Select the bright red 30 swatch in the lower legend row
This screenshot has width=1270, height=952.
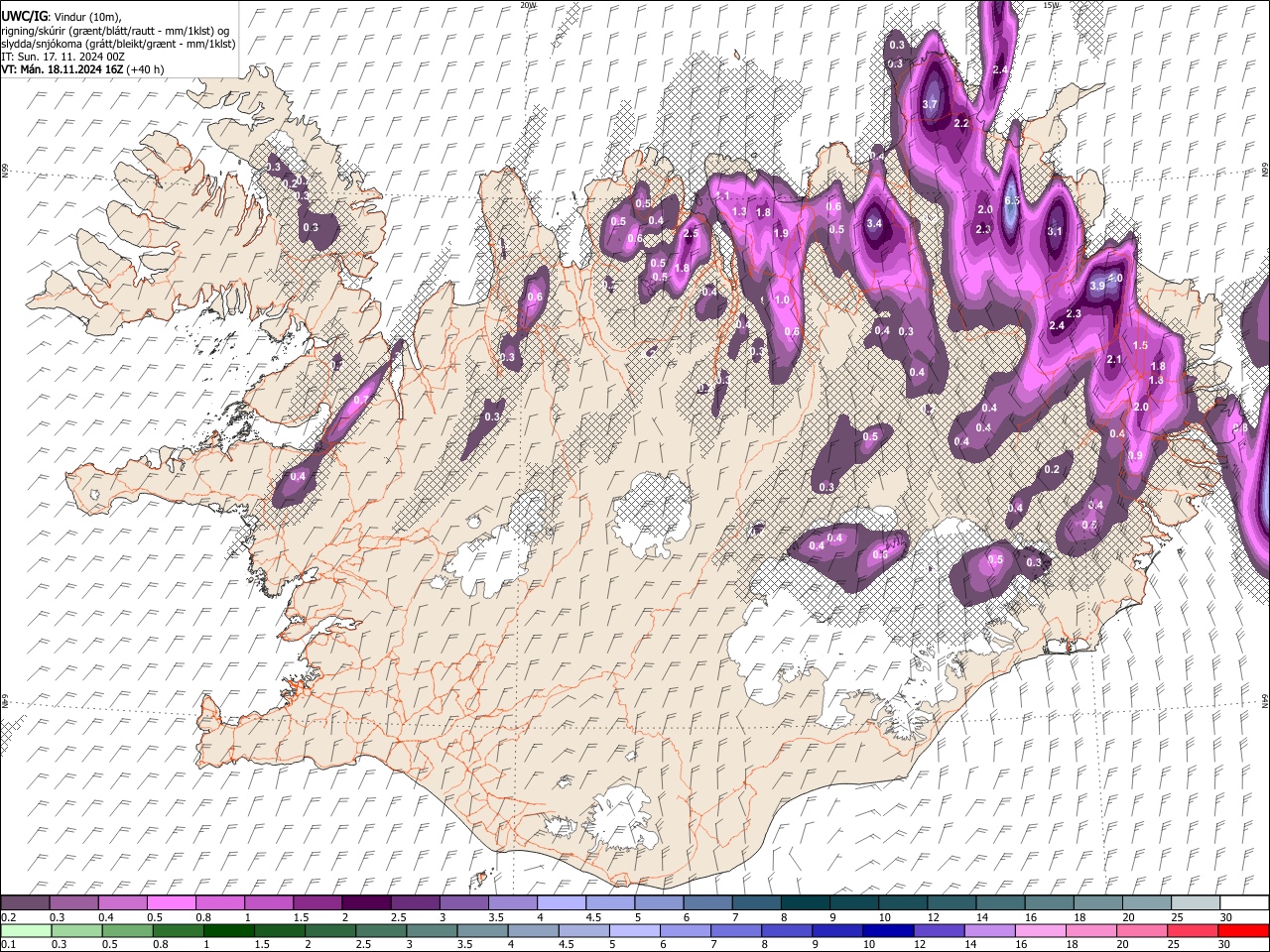[1243, 930]
